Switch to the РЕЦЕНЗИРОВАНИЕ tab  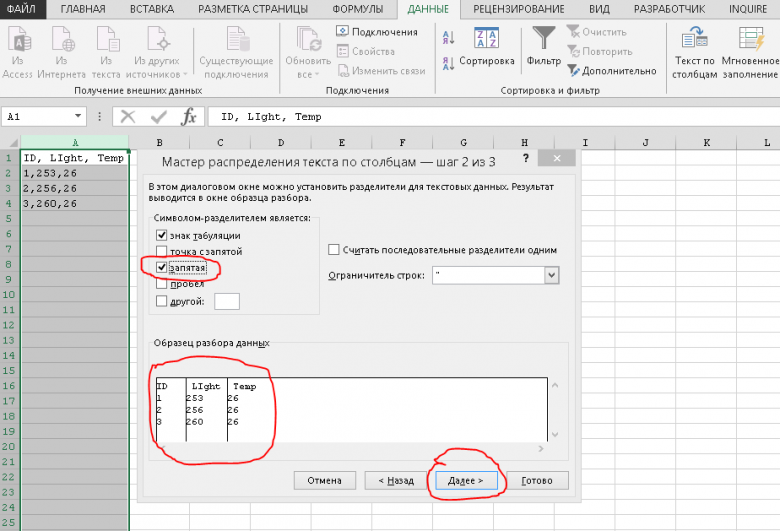(519, 9)
